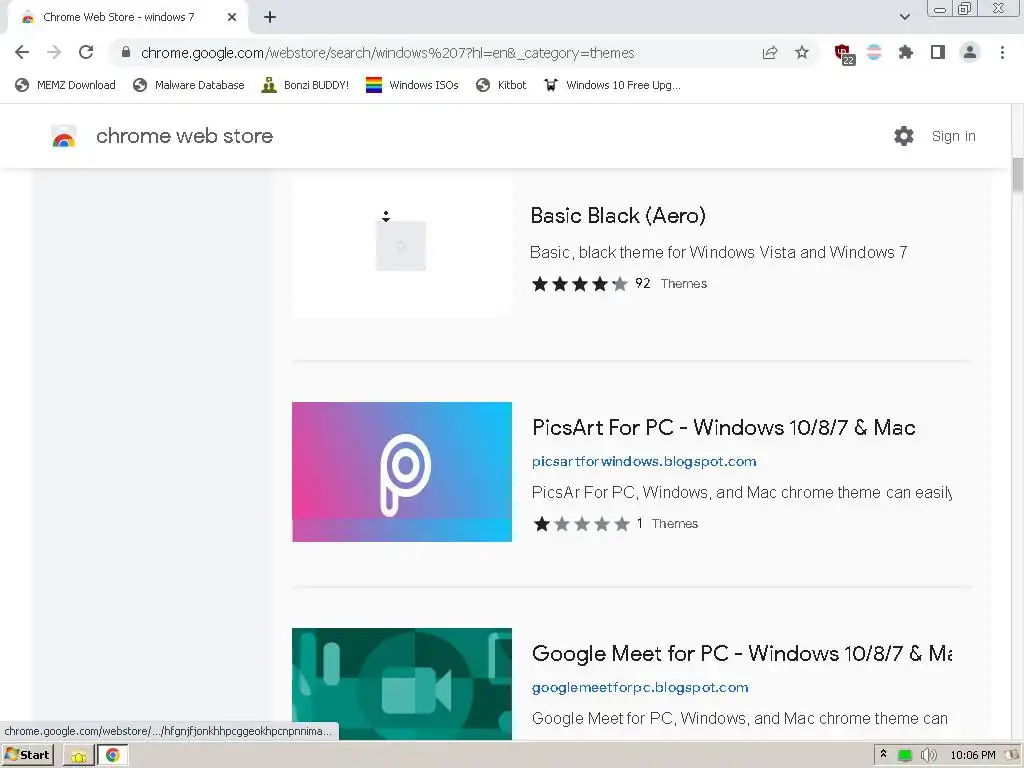Click the forward navigation arrow
This screenshot has height=768, width=1024.
pos(54,52)
